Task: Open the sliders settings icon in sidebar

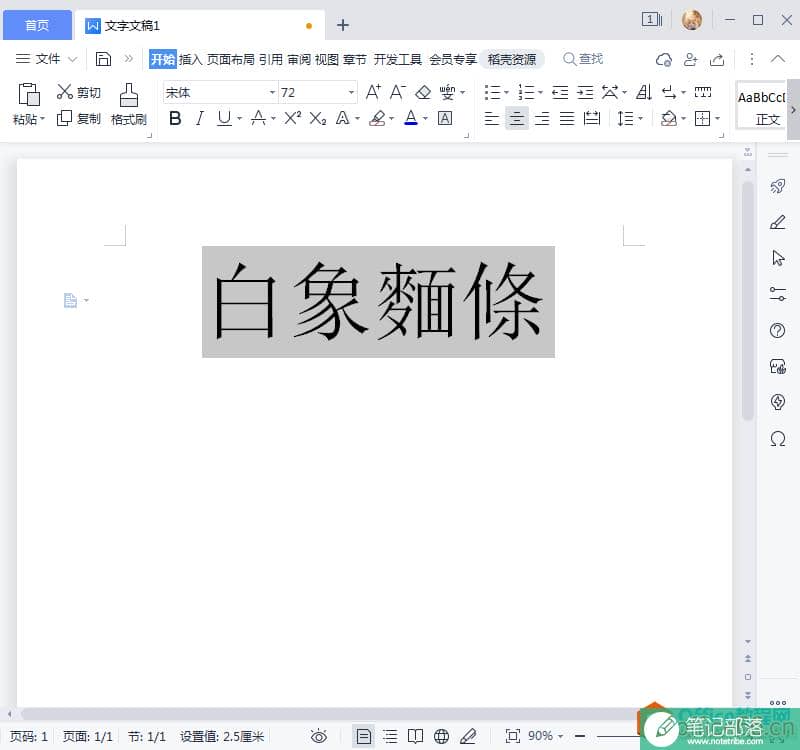Action: (778, 294)
